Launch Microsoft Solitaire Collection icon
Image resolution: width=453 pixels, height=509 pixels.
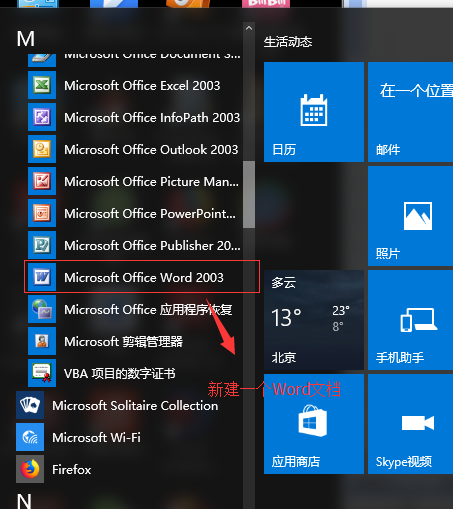[30, 405]
